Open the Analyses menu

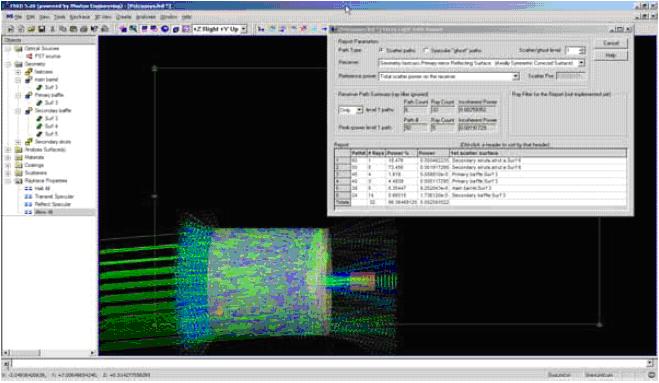pos(145,17)
